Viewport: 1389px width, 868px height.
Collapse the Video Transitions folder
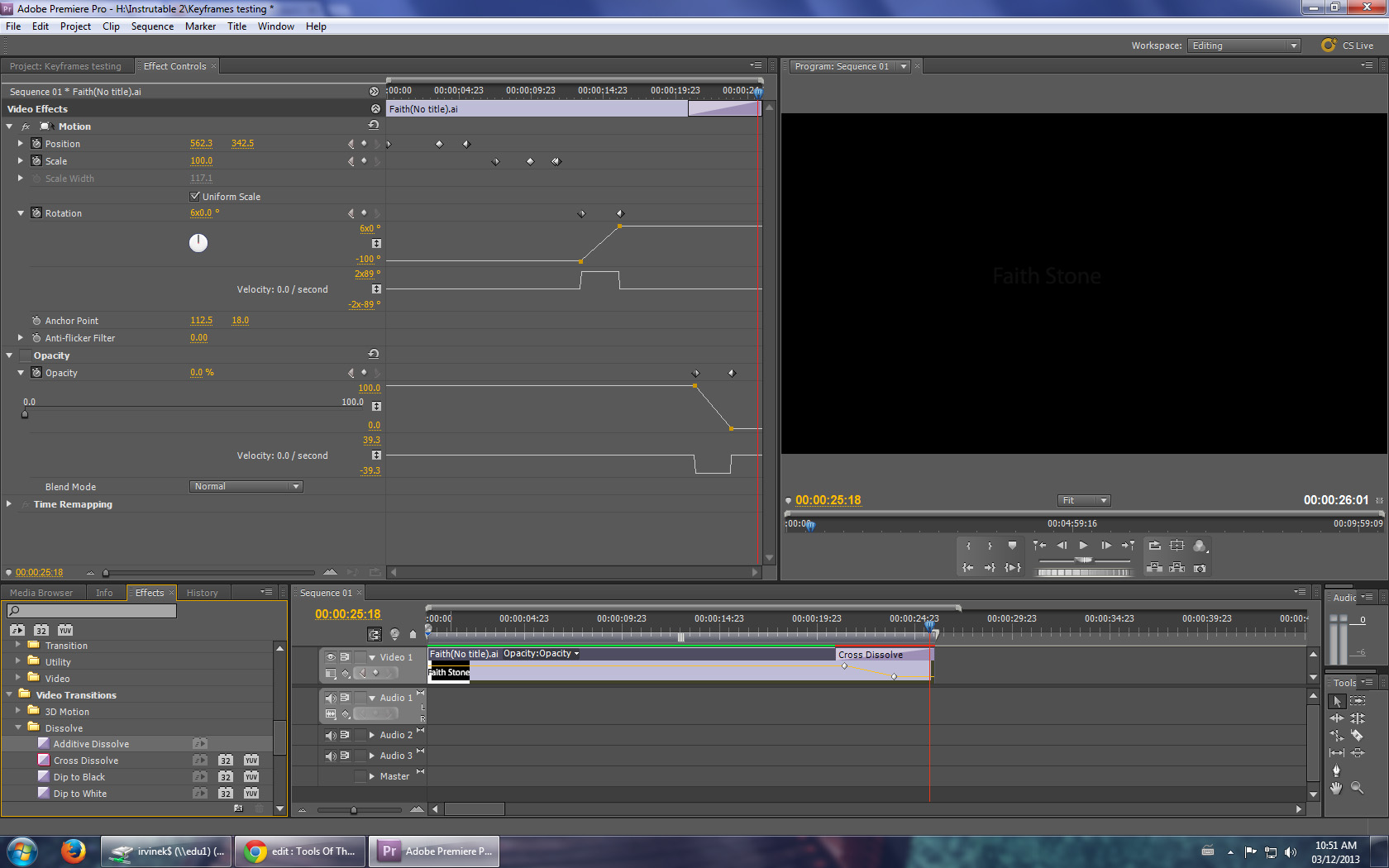pyautogui.click(x=9, y=694)
